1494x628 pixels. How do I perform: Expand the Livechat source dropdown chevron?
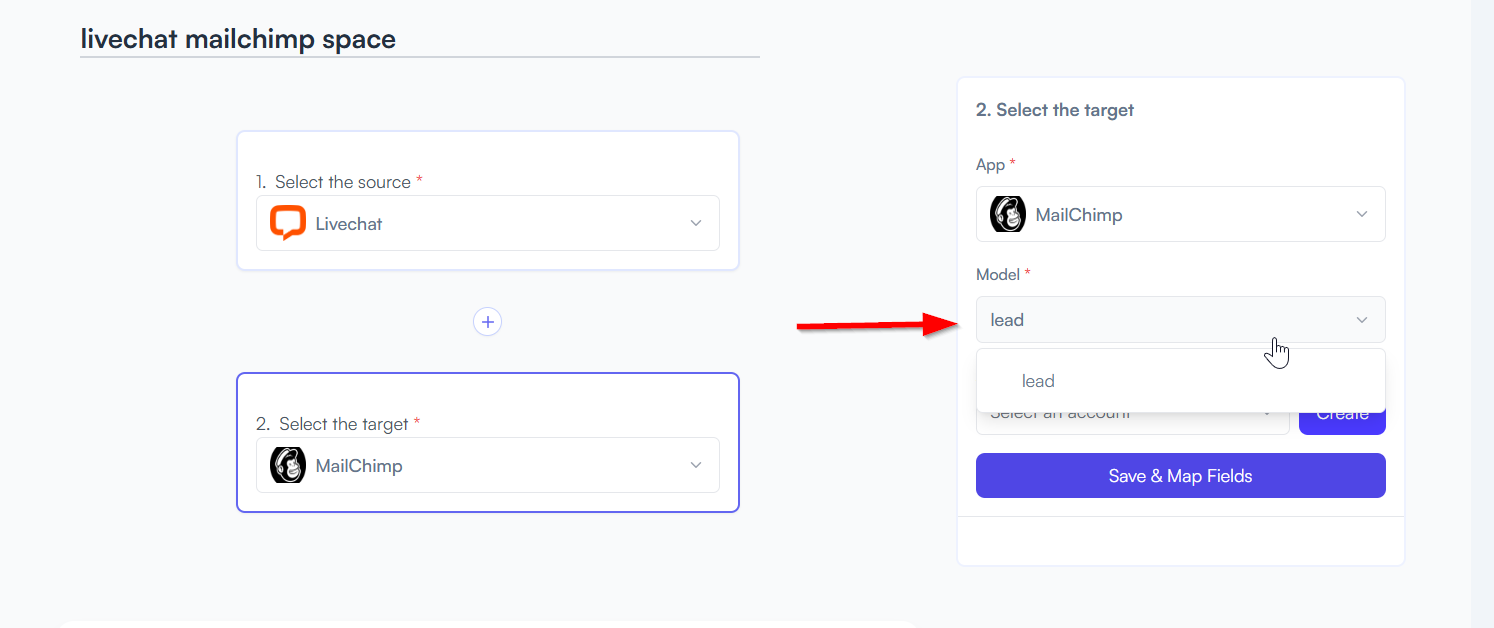click(x=696, y=223)
